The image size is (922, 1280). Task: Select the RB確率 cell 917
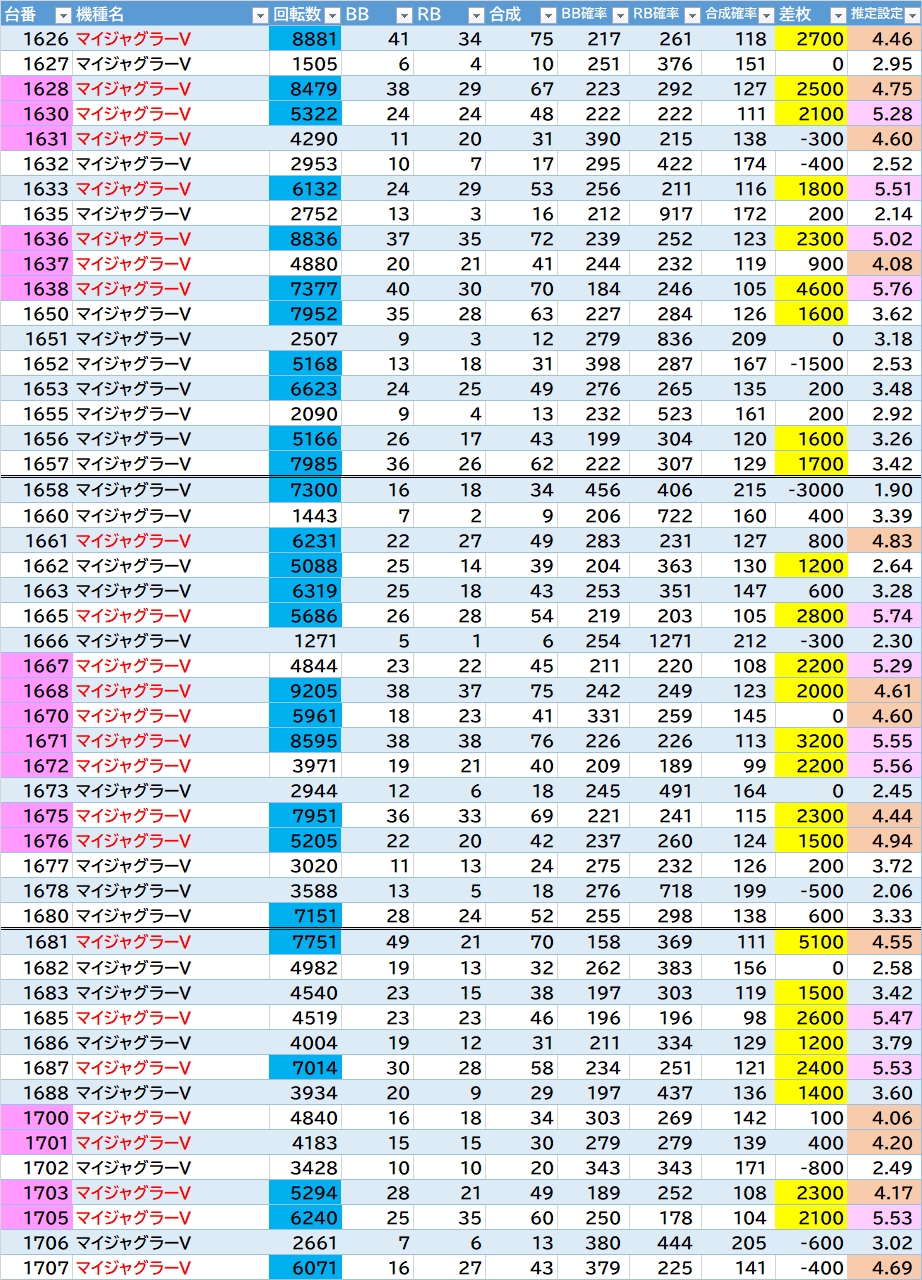tap(666, 214)
